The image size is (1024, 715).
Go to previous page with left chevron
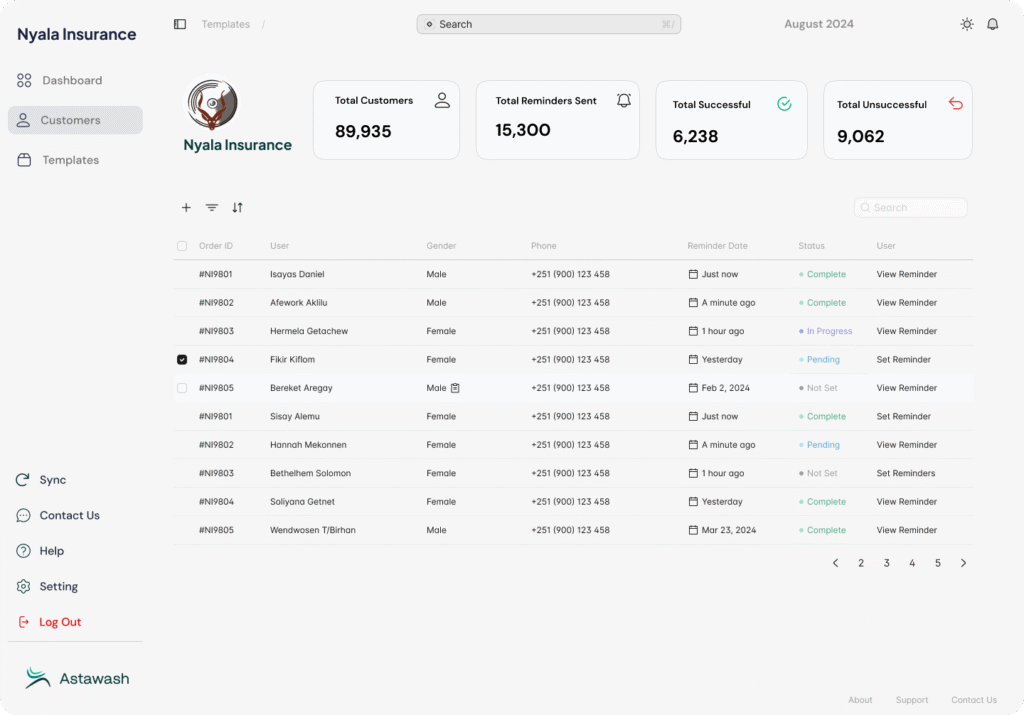(x=835, y=563)
